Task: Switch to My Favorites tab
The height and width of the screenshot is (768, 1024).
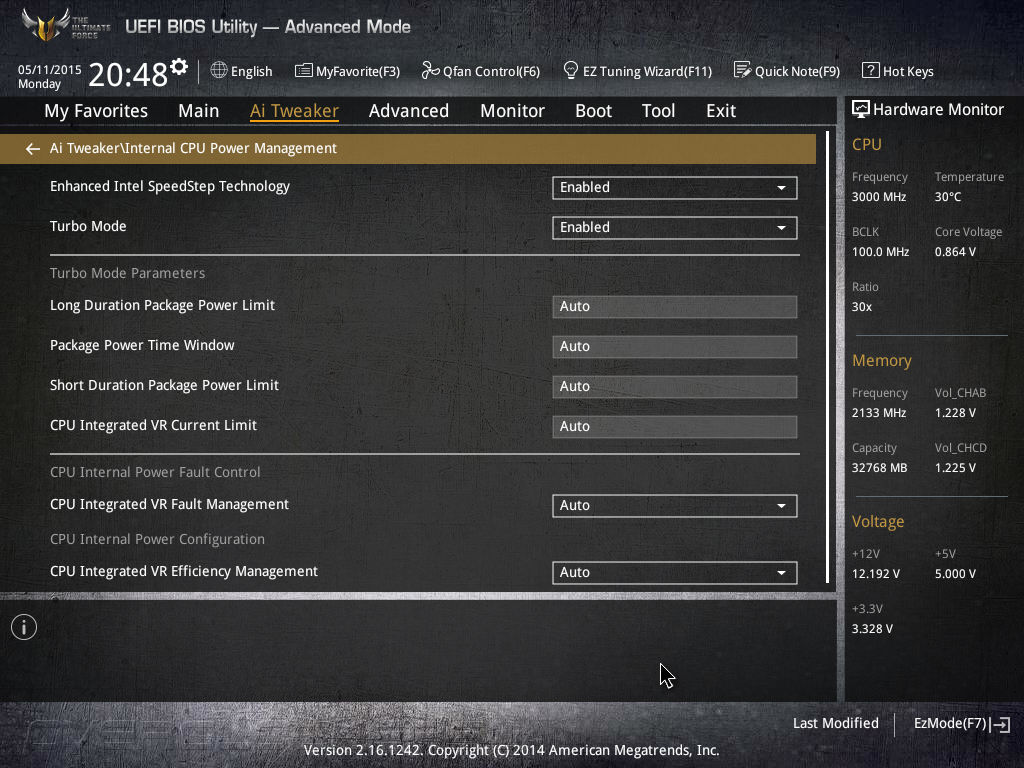Action: point(96,111)
